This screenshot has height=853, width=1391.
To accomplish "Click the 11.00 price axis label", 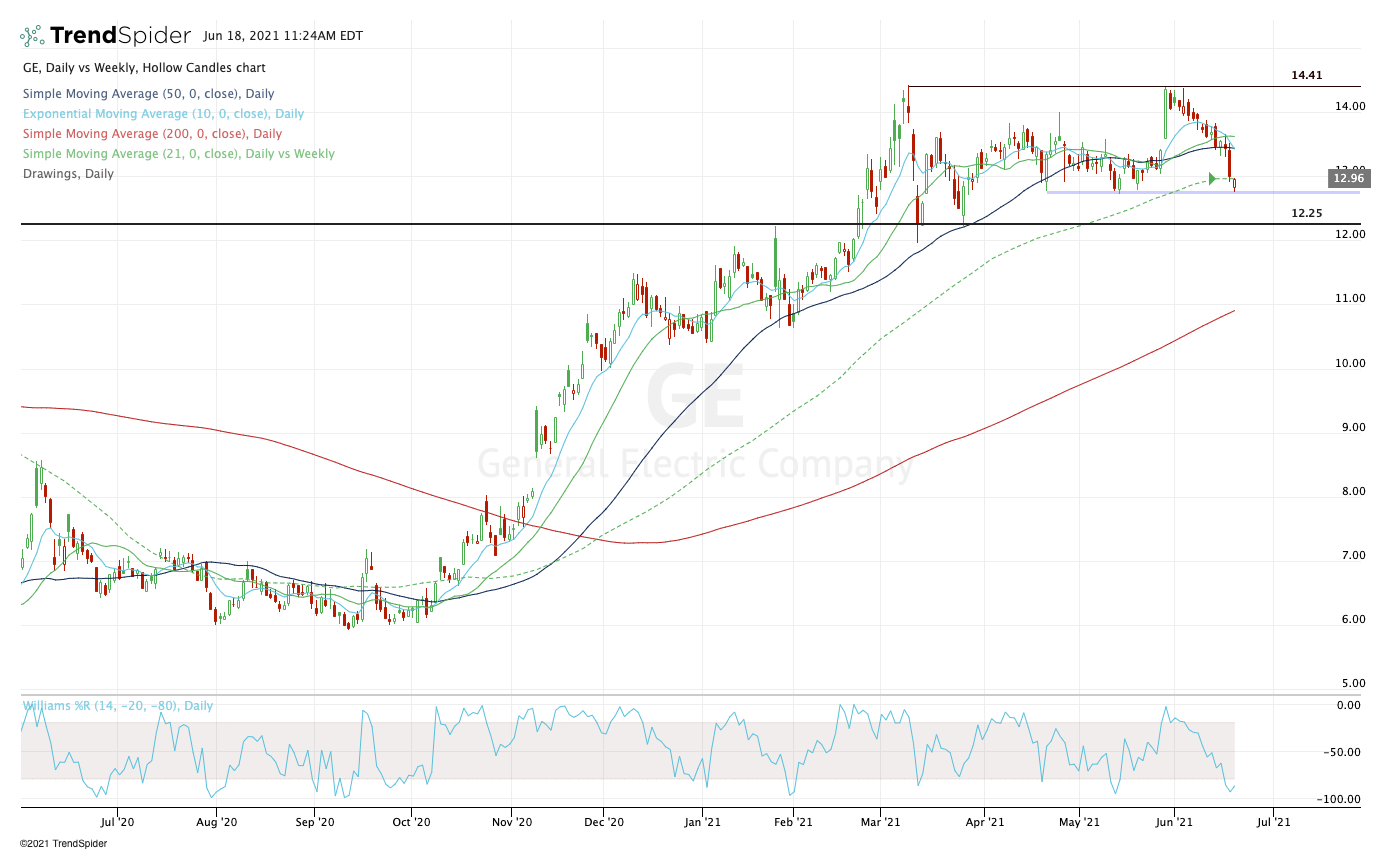I will pos(1349,298).
